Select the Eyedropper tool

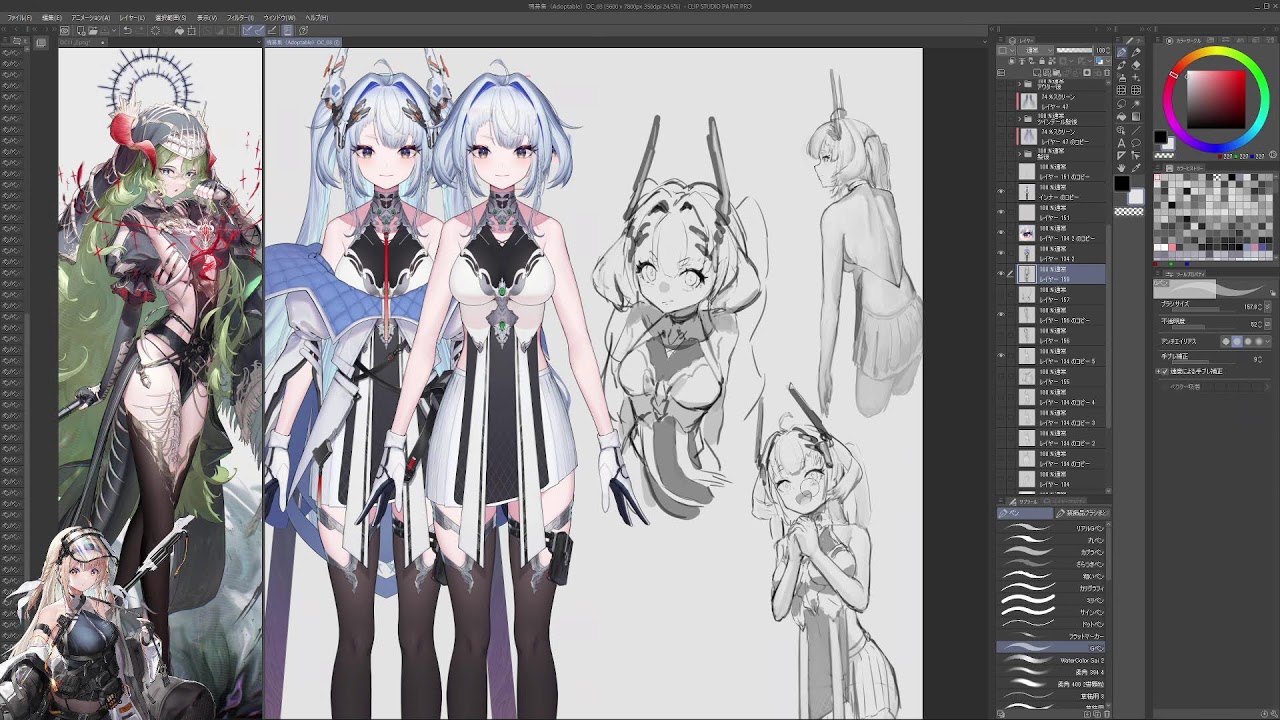pyautogui.click(x=1136, y=167)
